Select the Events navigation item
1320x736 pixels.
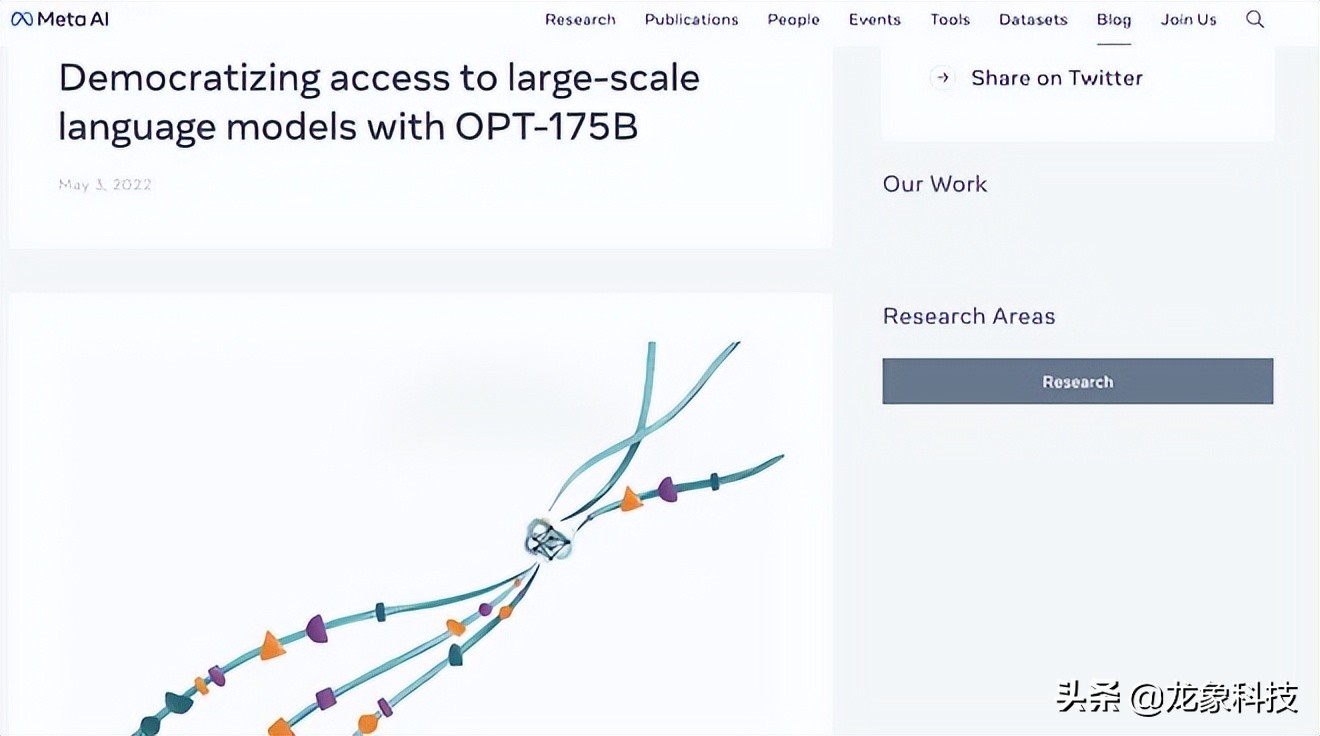(x=874, y=19)
